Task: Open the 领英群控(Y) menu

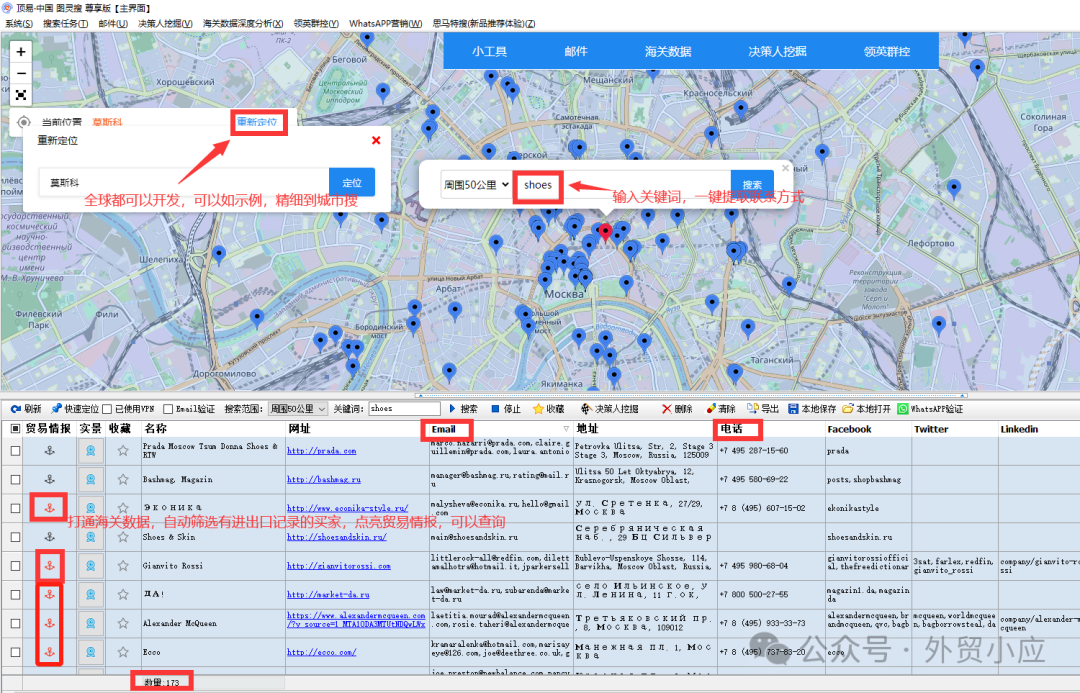Action: point(316,23)
